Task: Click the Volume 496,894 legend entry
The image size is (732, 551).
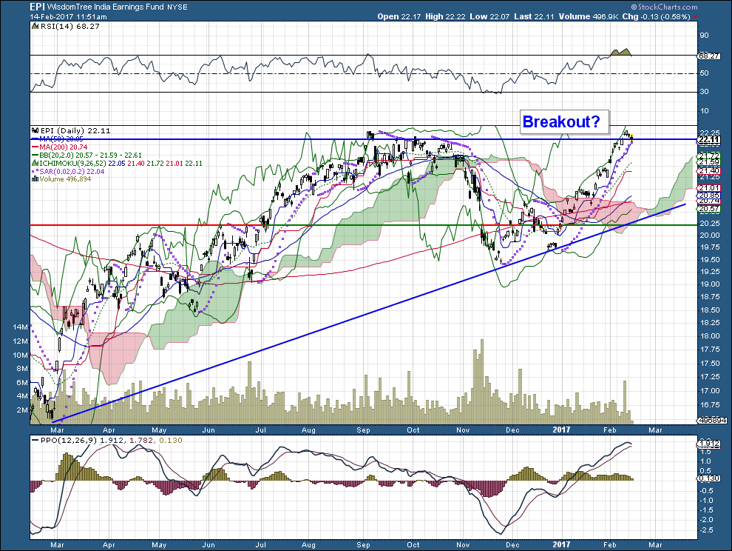Action: click(x=65, y=179)
